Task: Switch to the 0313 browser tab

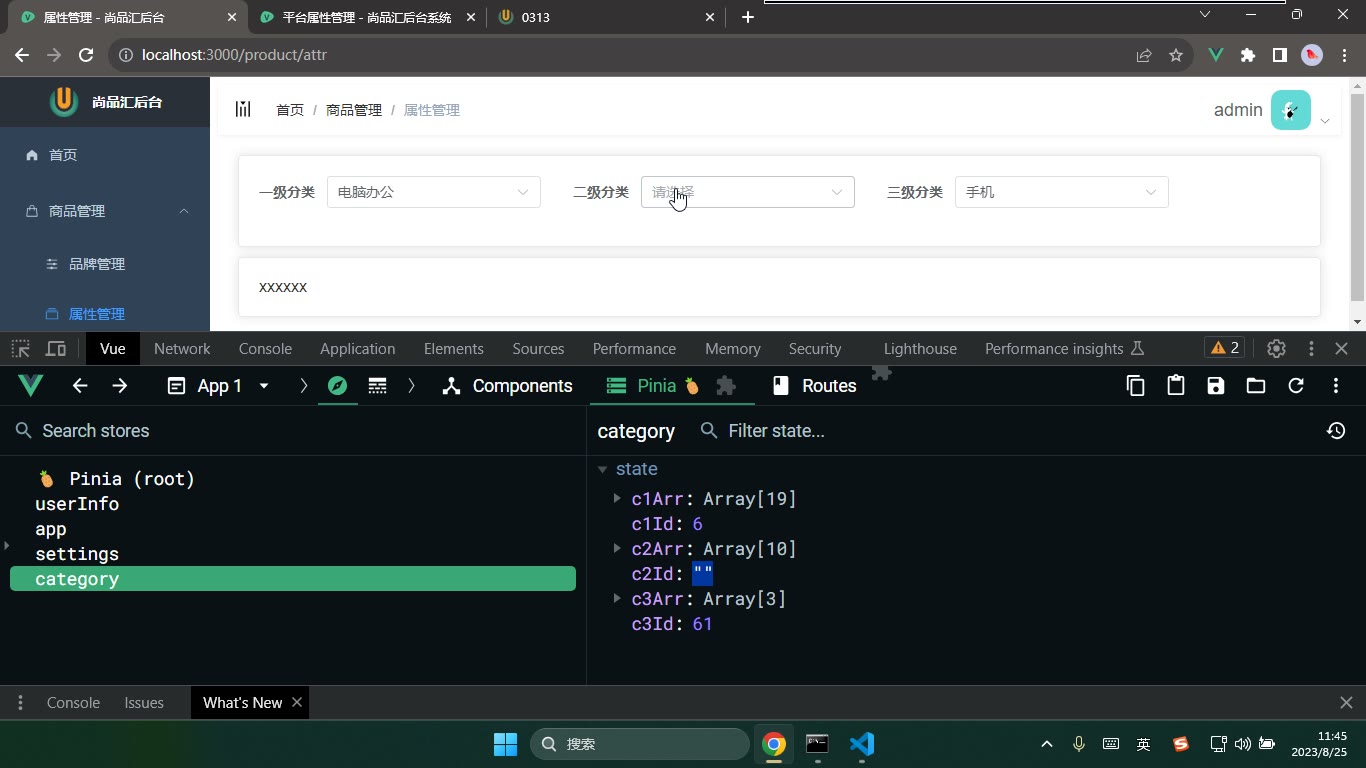Action: 607,17
